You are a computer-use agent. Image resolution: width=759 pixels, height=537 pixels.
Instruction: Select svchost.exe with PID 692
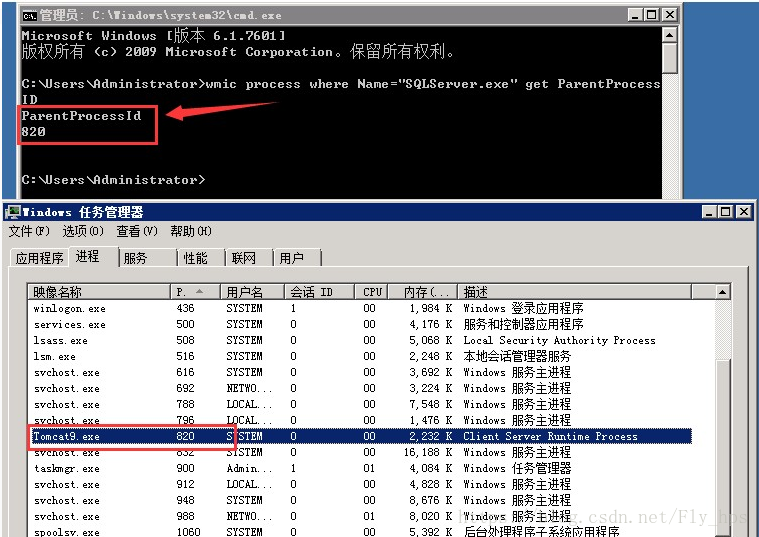coord(360,388)
